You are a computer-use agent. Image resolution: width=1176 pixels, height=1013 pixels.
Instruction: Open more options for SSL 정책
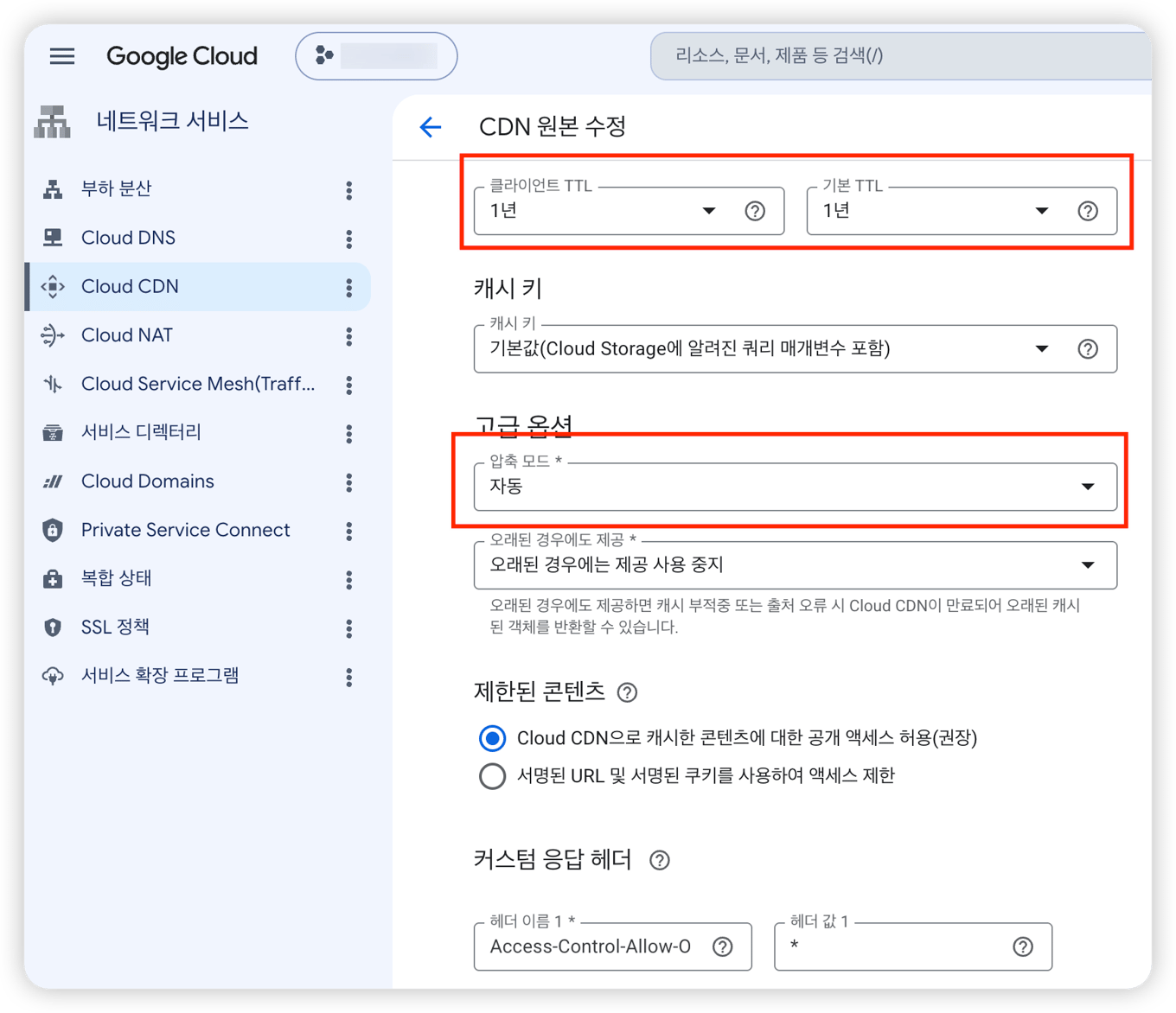point(349,628)
